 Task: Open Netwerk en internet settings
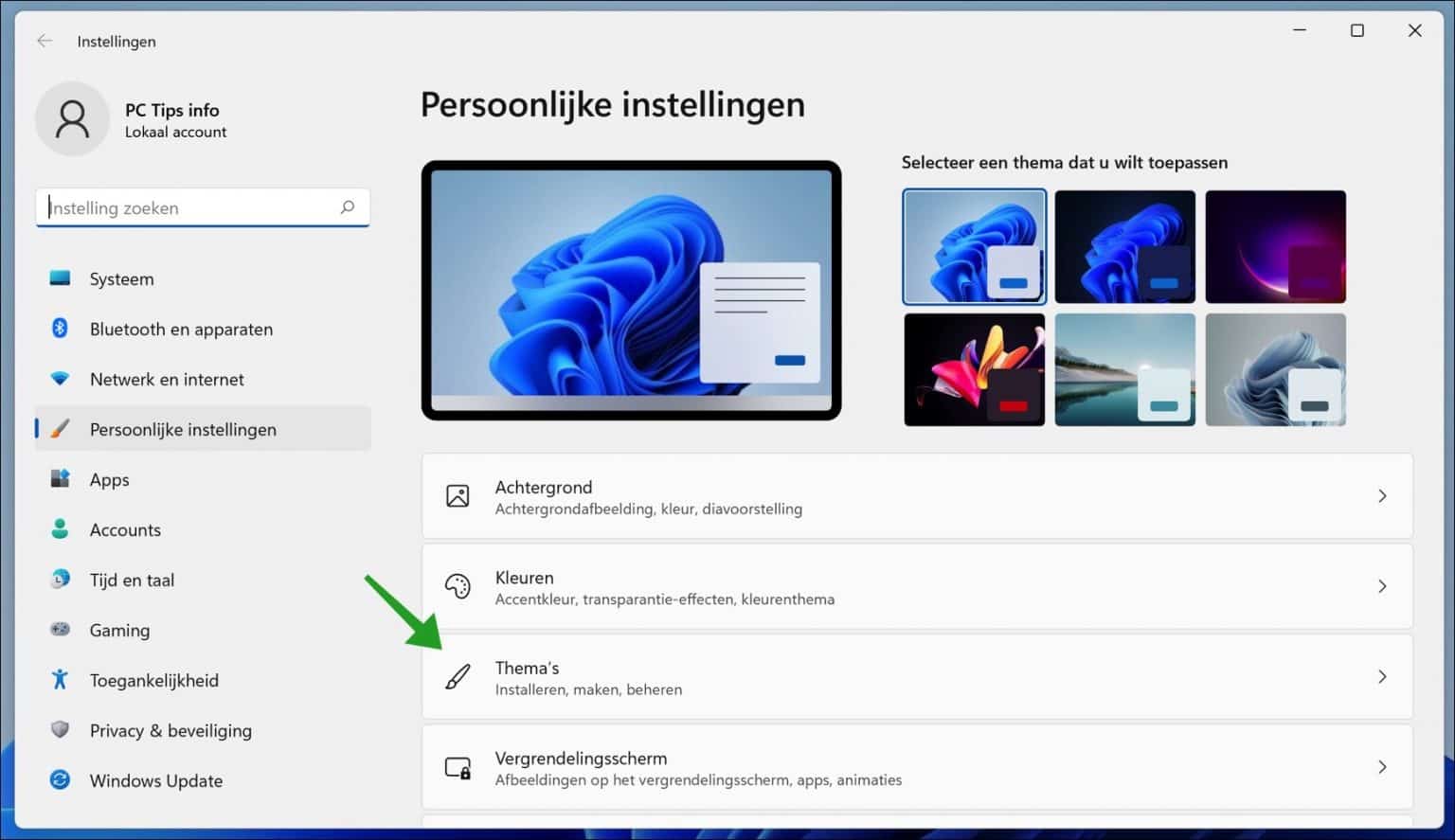point(166,379)
